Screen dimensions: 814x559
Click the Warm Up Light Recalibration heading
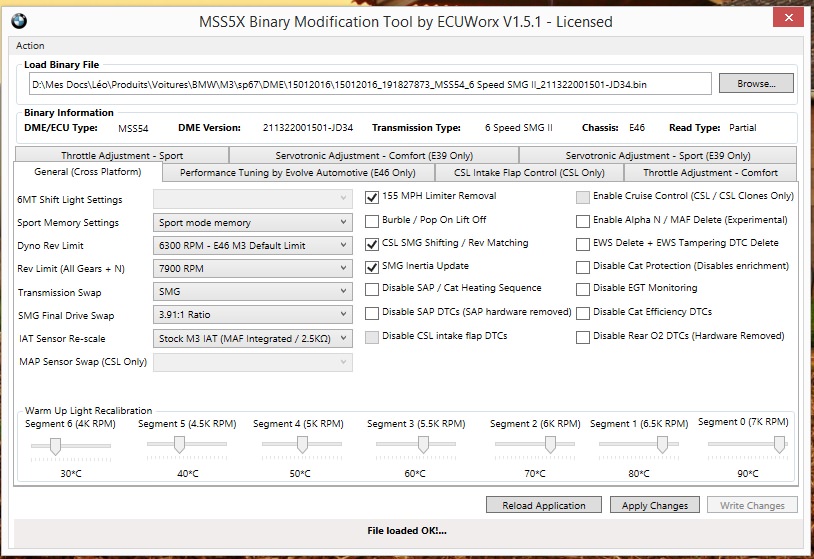point(88,411)
